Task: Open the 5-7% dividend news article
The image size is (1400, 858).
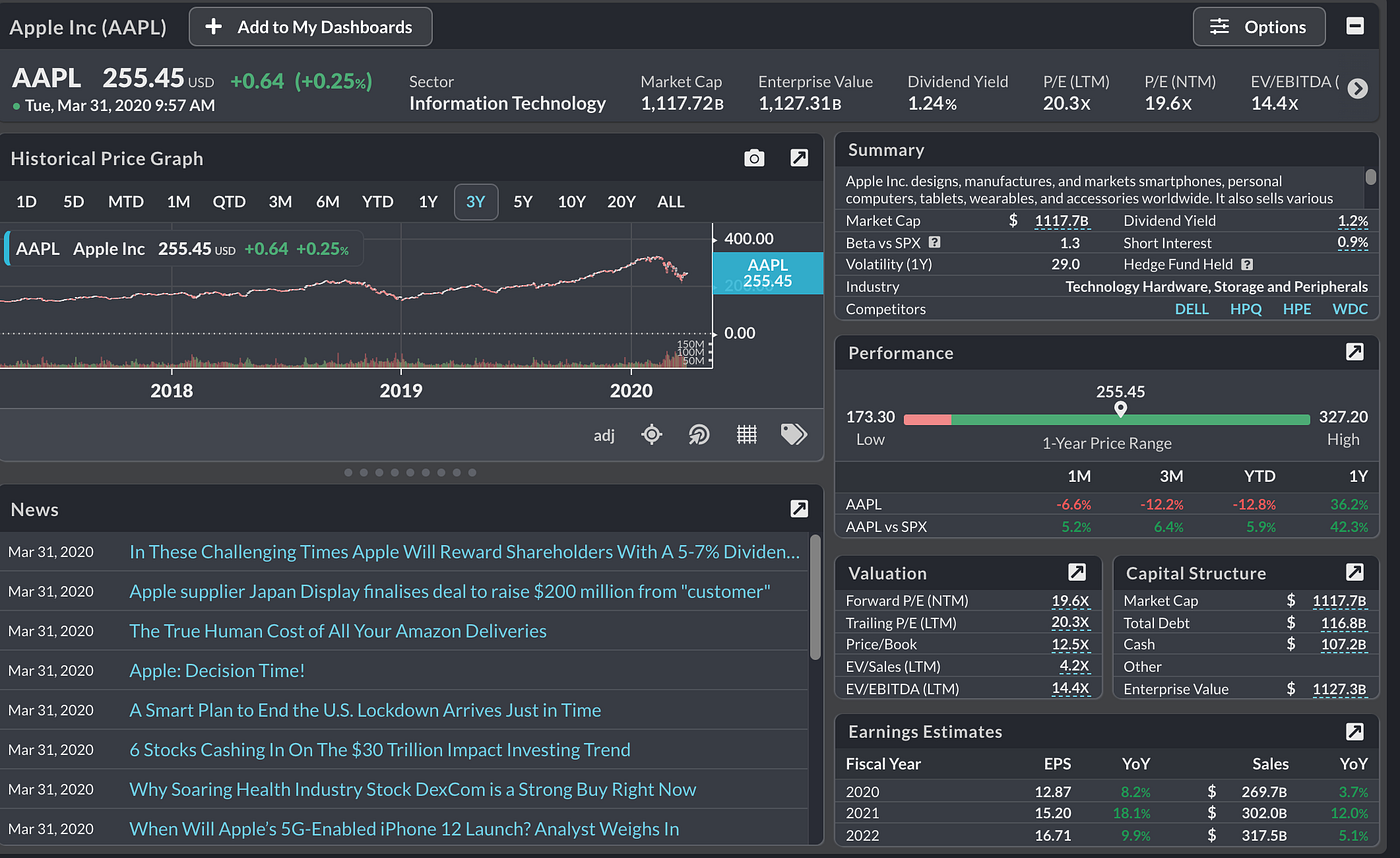Action: point(464,552)
